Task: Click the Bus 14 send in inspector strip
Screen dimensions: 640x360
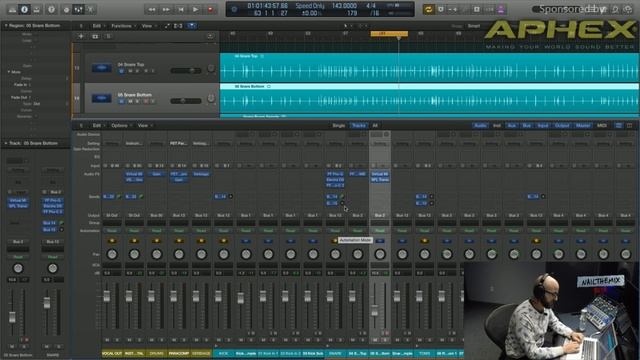Action: [x=49, y=223]
